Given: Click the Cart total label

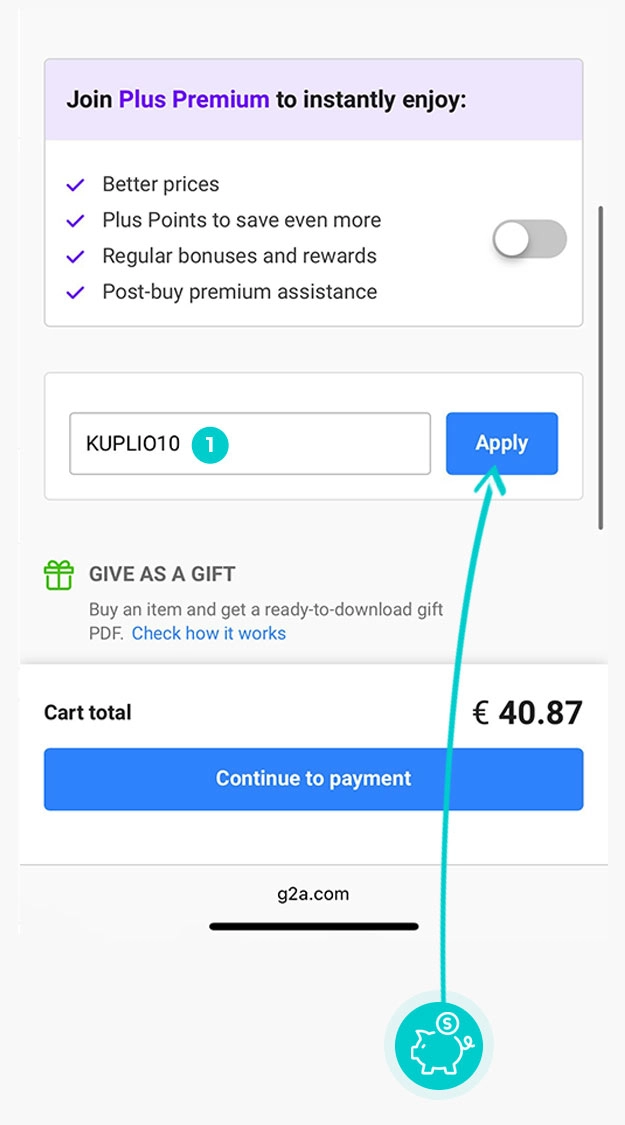Looking at the screenshot, I should pos(88,713).
